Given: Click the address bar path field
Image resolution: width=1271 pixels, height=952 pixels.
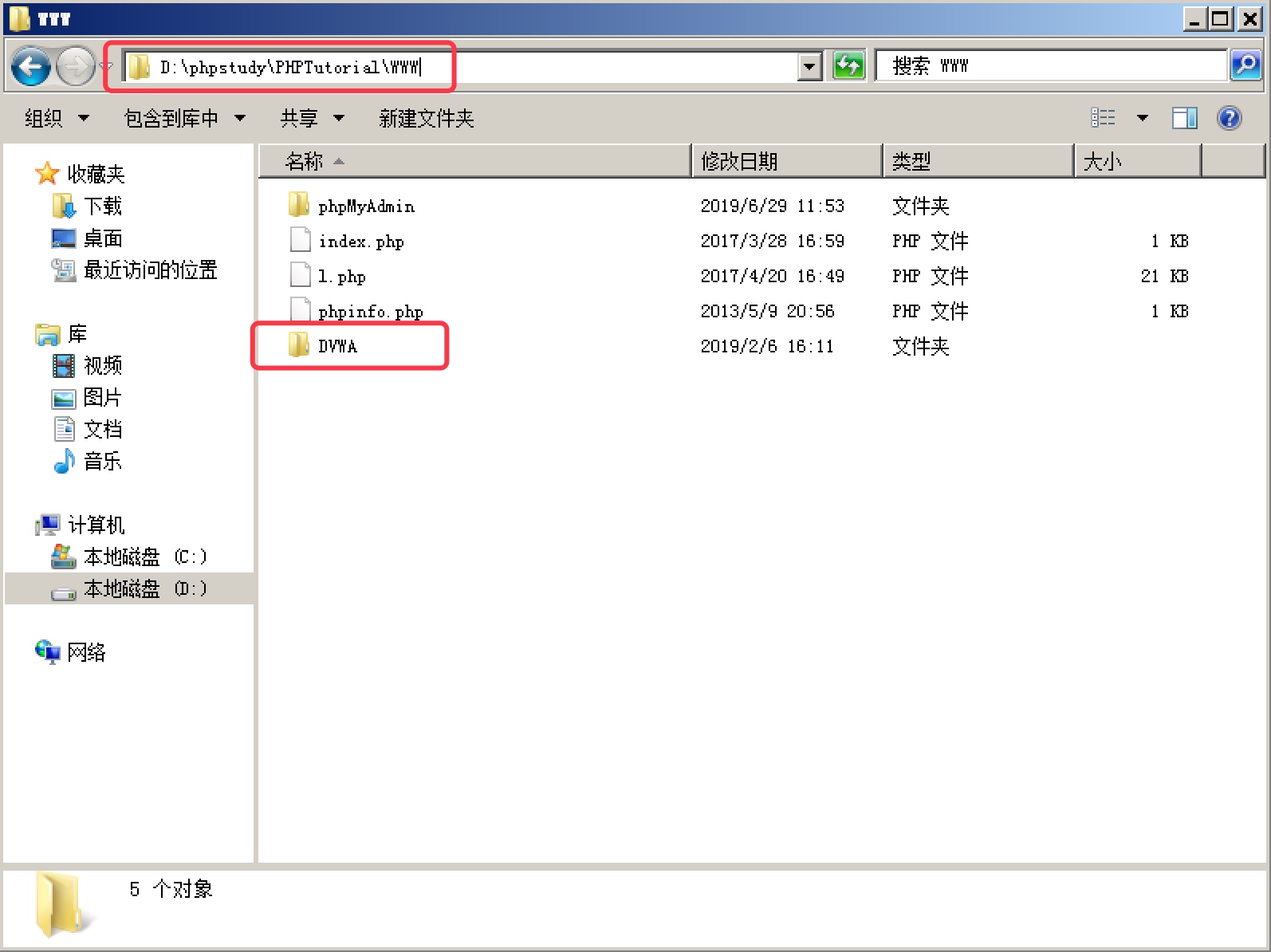Looking at the screenshot, I should [x=459, y=67].
